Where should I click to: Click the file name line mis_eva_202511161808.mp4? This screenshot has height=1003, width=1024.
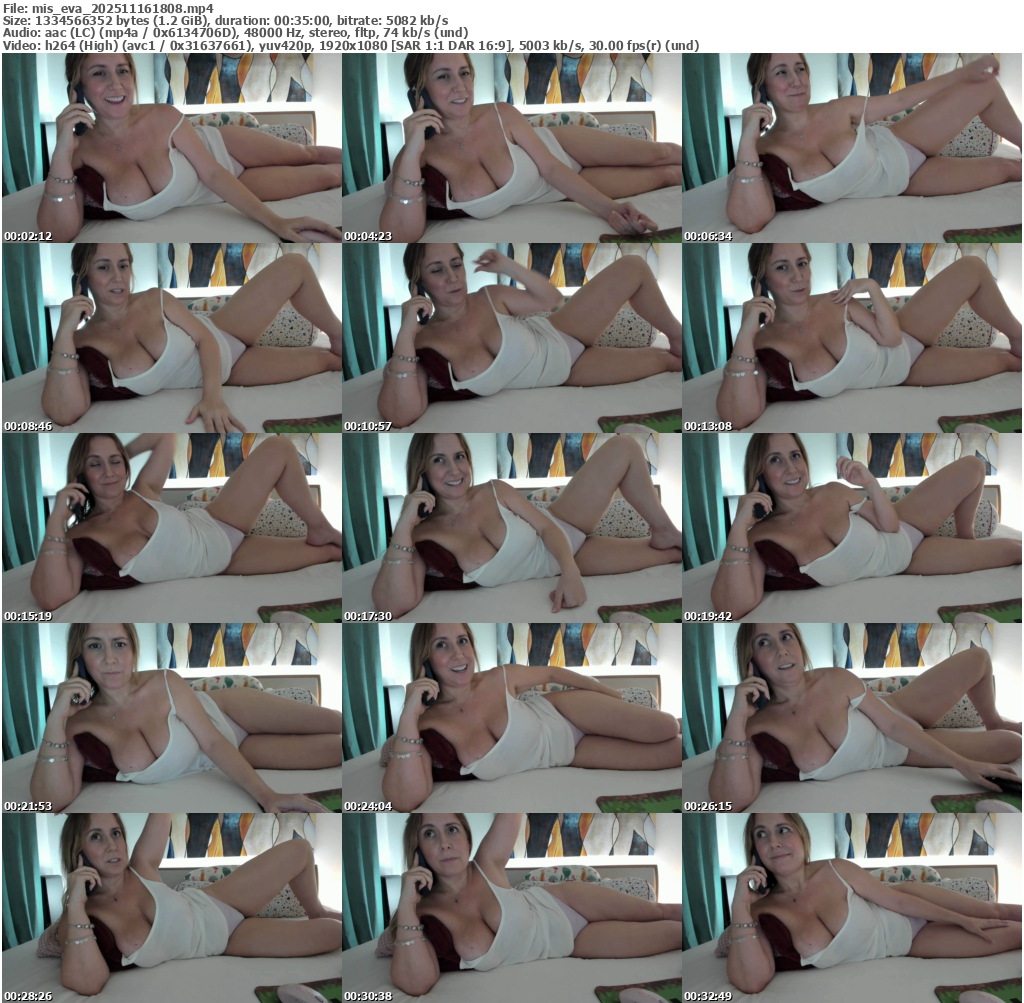click(108, 8)
